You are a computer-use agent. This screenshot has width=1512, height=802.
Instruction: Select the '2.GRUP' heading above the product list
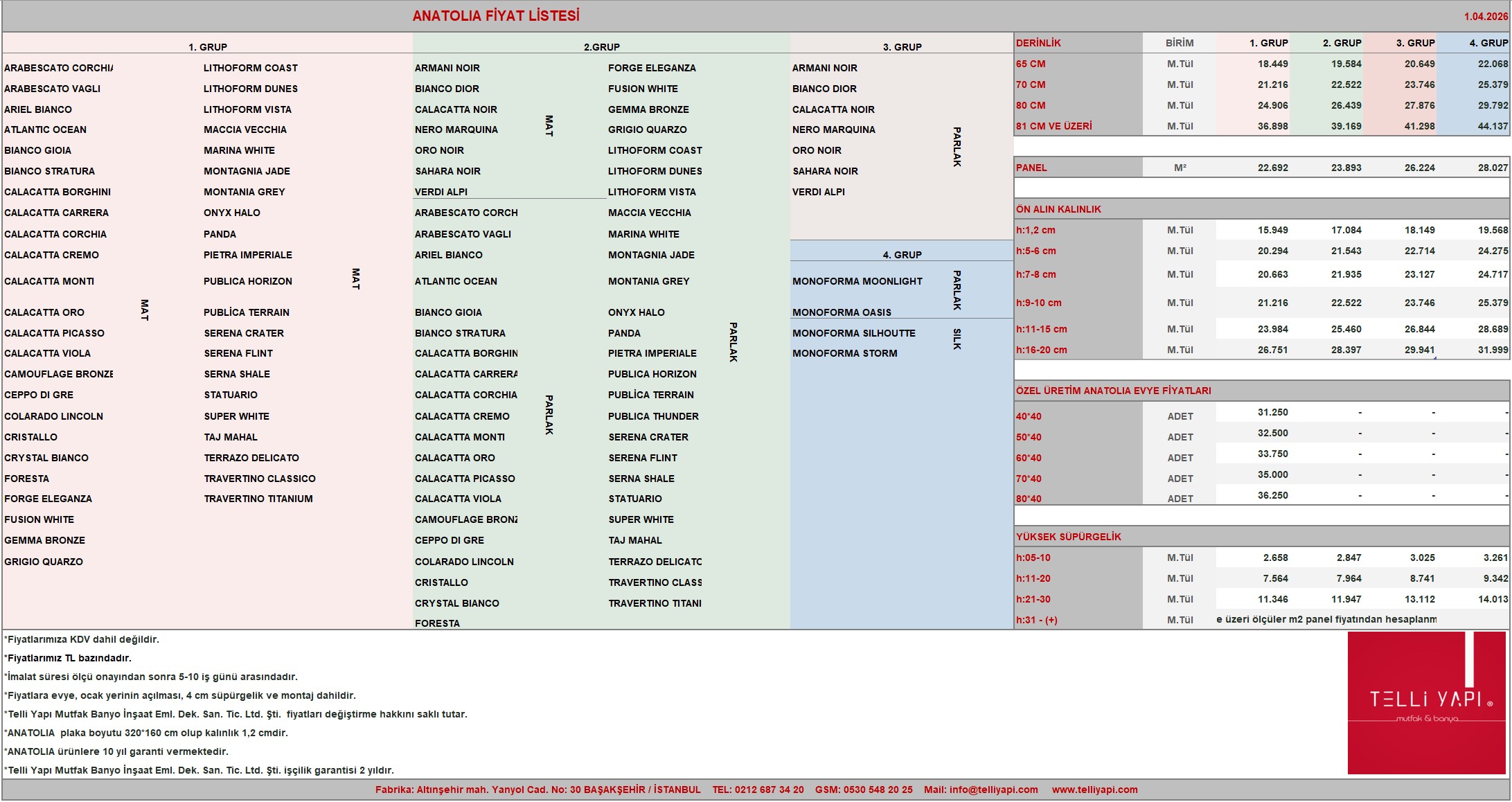click(602, 47)
